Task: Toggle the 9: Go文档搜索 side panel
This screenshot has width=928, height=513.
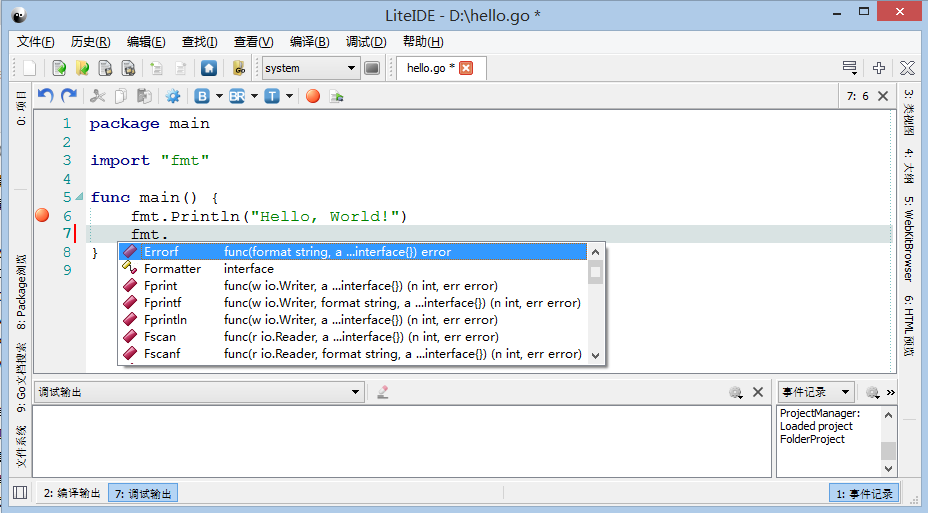Action: click(x=21, y=377)
